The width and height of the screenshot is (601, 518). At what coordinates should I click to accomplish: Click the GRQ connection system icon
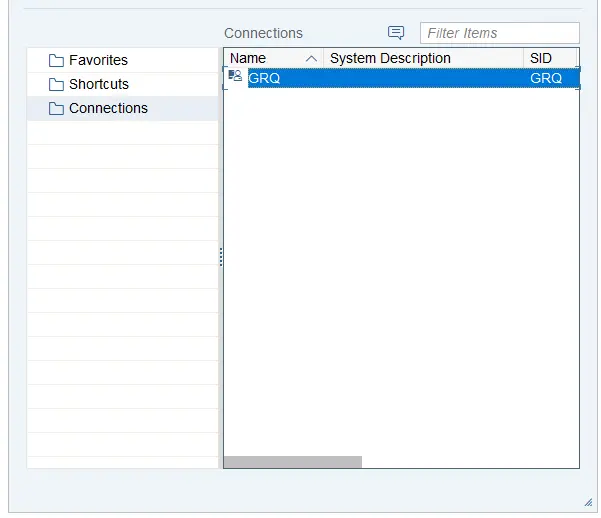pos(235,75)
